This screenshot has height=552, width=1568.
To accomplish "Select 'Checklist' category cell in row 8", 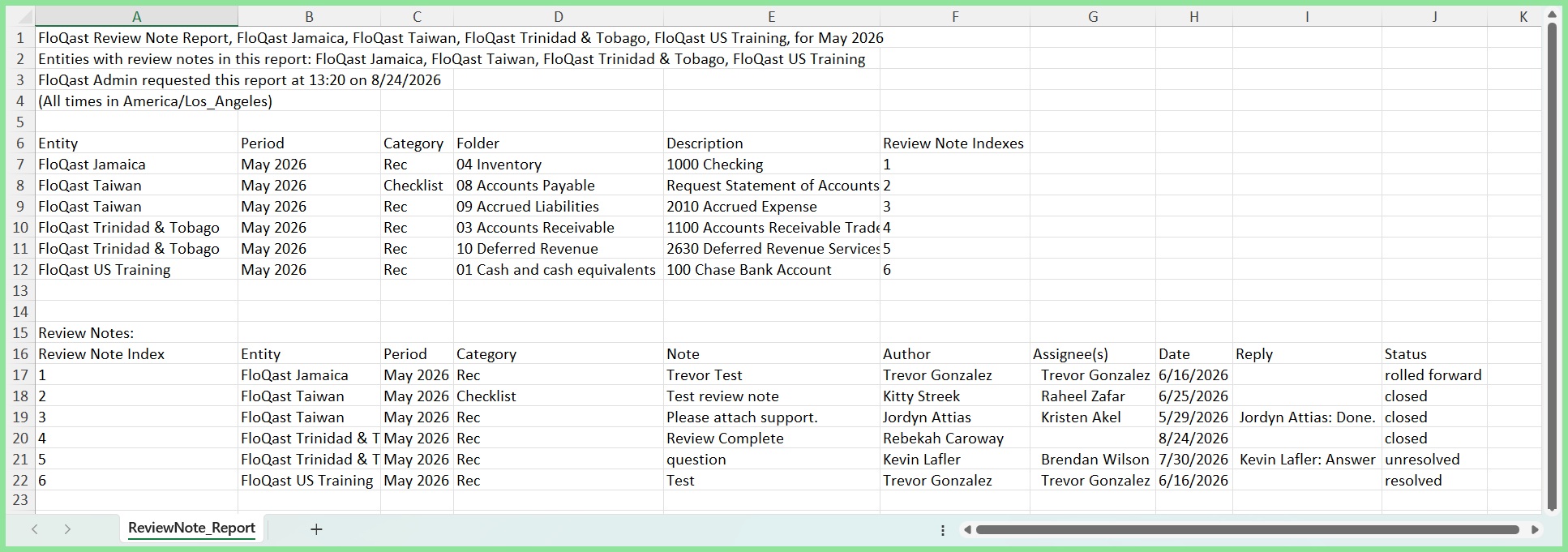I will [x=417, y=186].
